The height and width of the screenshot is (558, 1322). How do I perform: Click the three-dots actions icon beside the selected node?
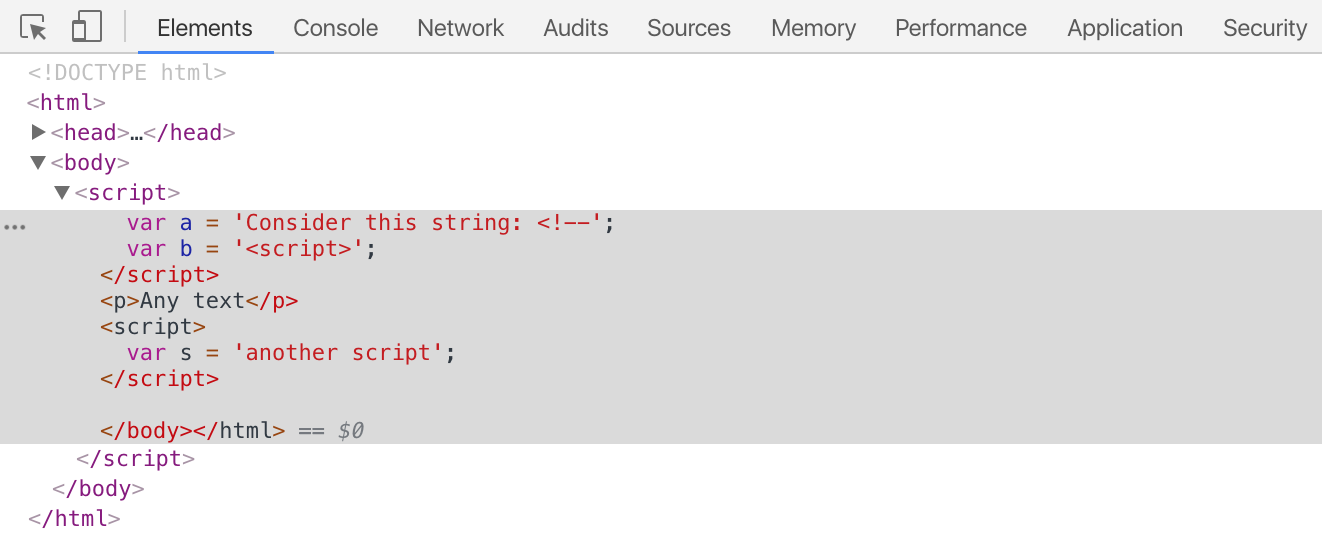[x=14, y=227]
